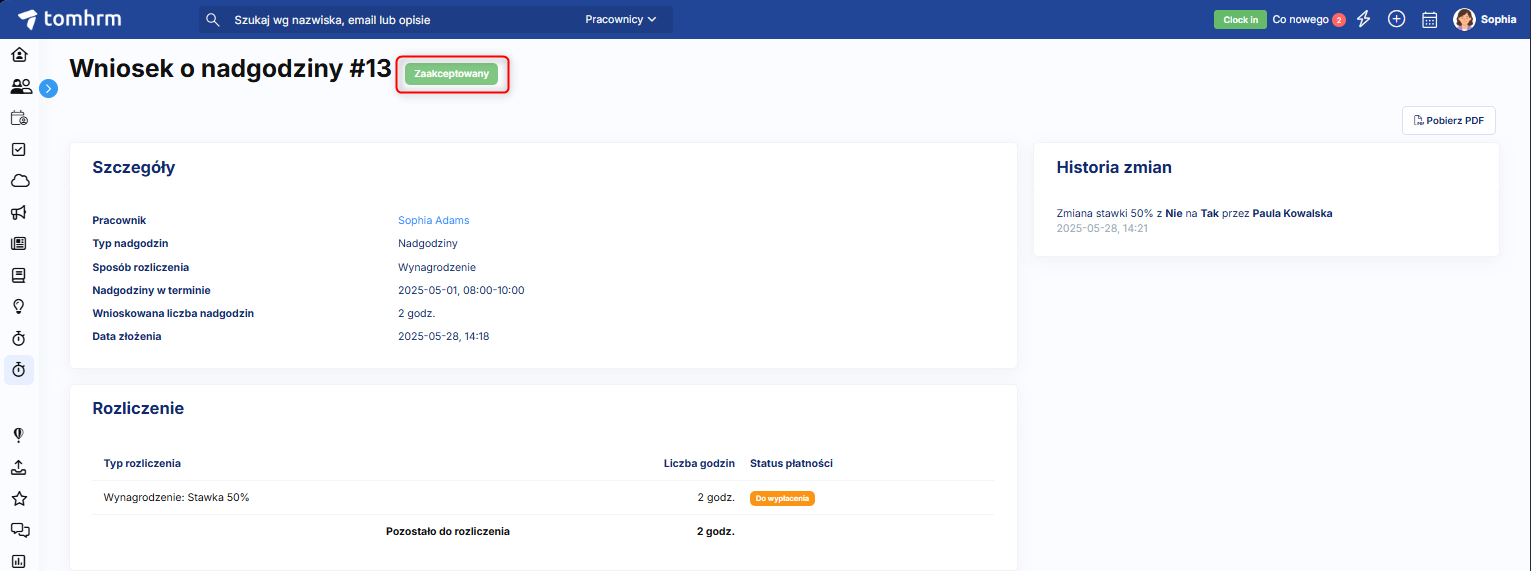Click the checkbox tasks icon in sidebar
1531x571 pixels.
tap(19, 149)
